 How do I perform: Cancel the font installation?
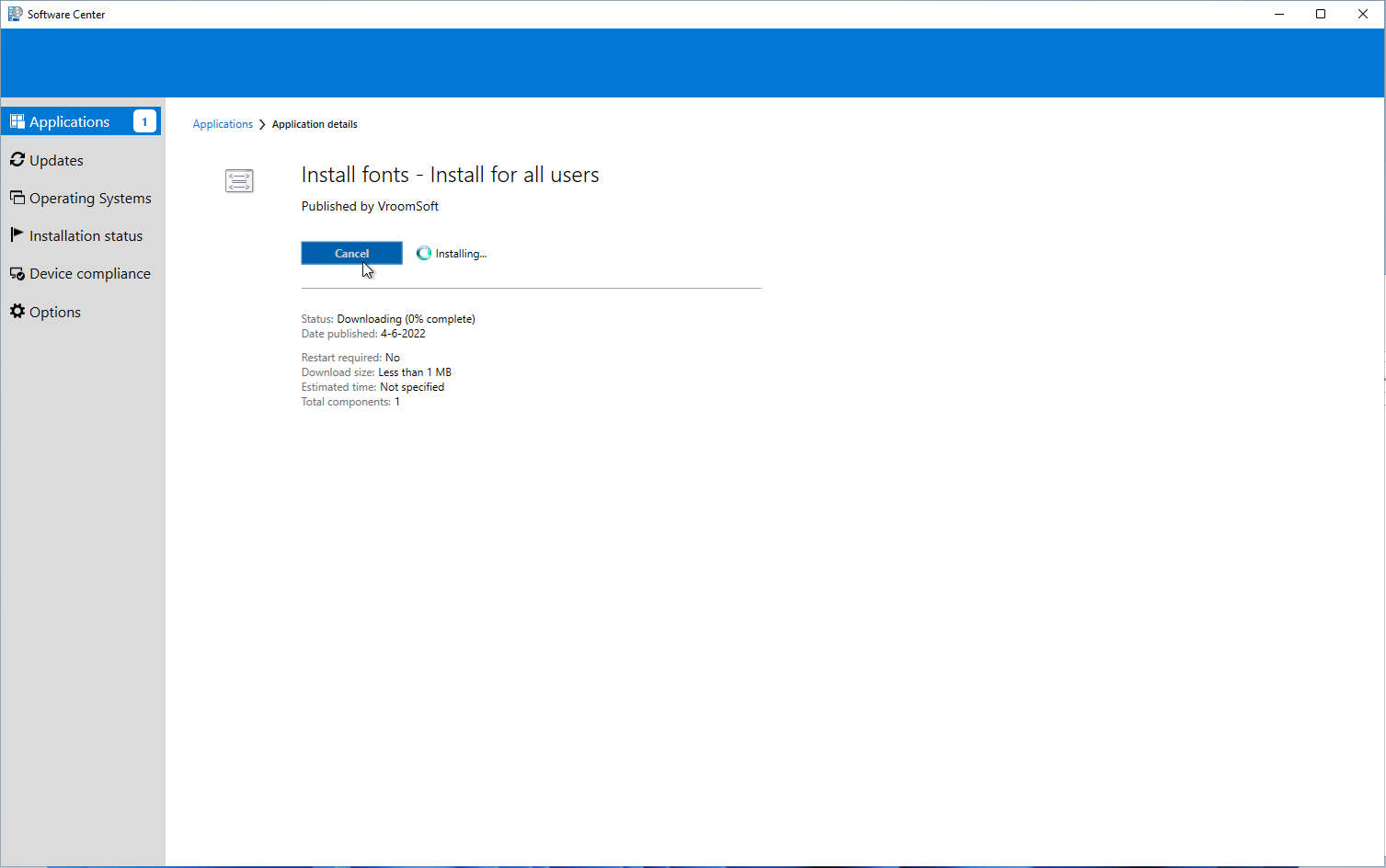[351, 253]
